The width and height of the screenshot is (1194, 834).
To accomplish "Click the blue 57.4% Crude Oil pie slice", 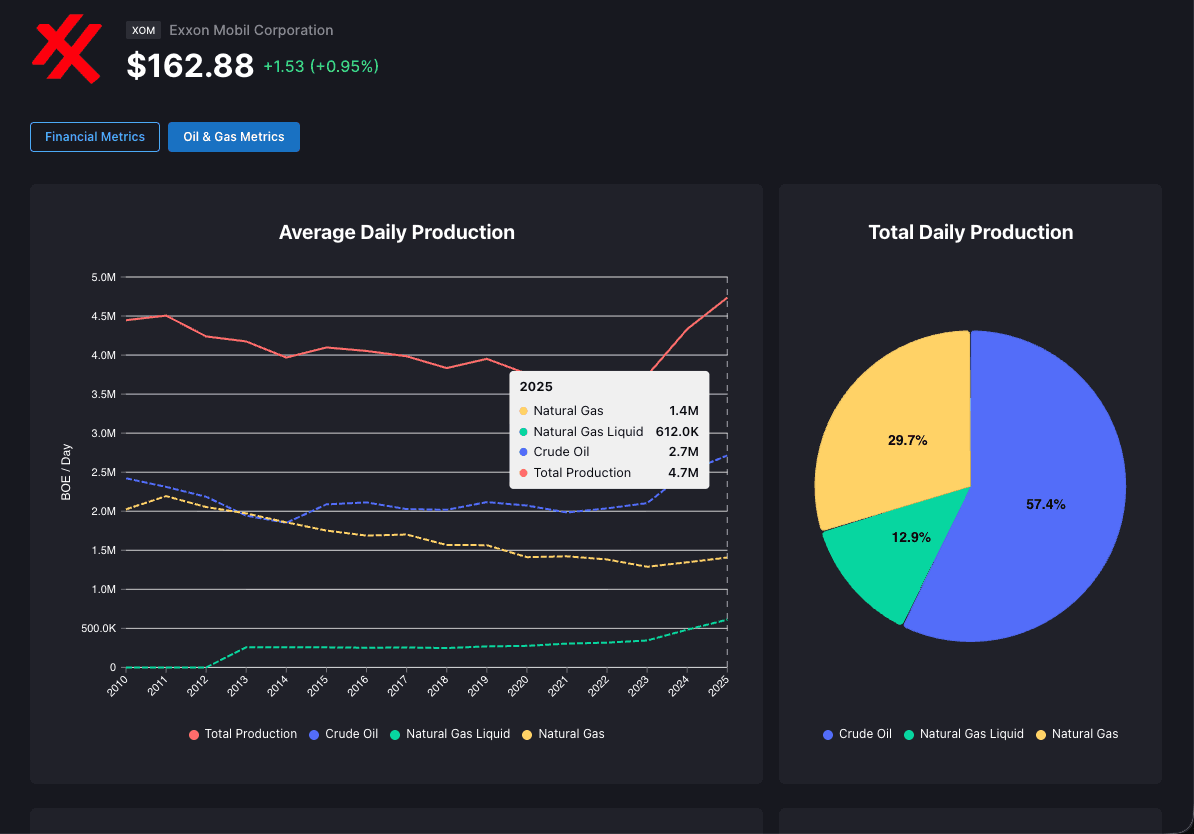I will pos(1046,504).
